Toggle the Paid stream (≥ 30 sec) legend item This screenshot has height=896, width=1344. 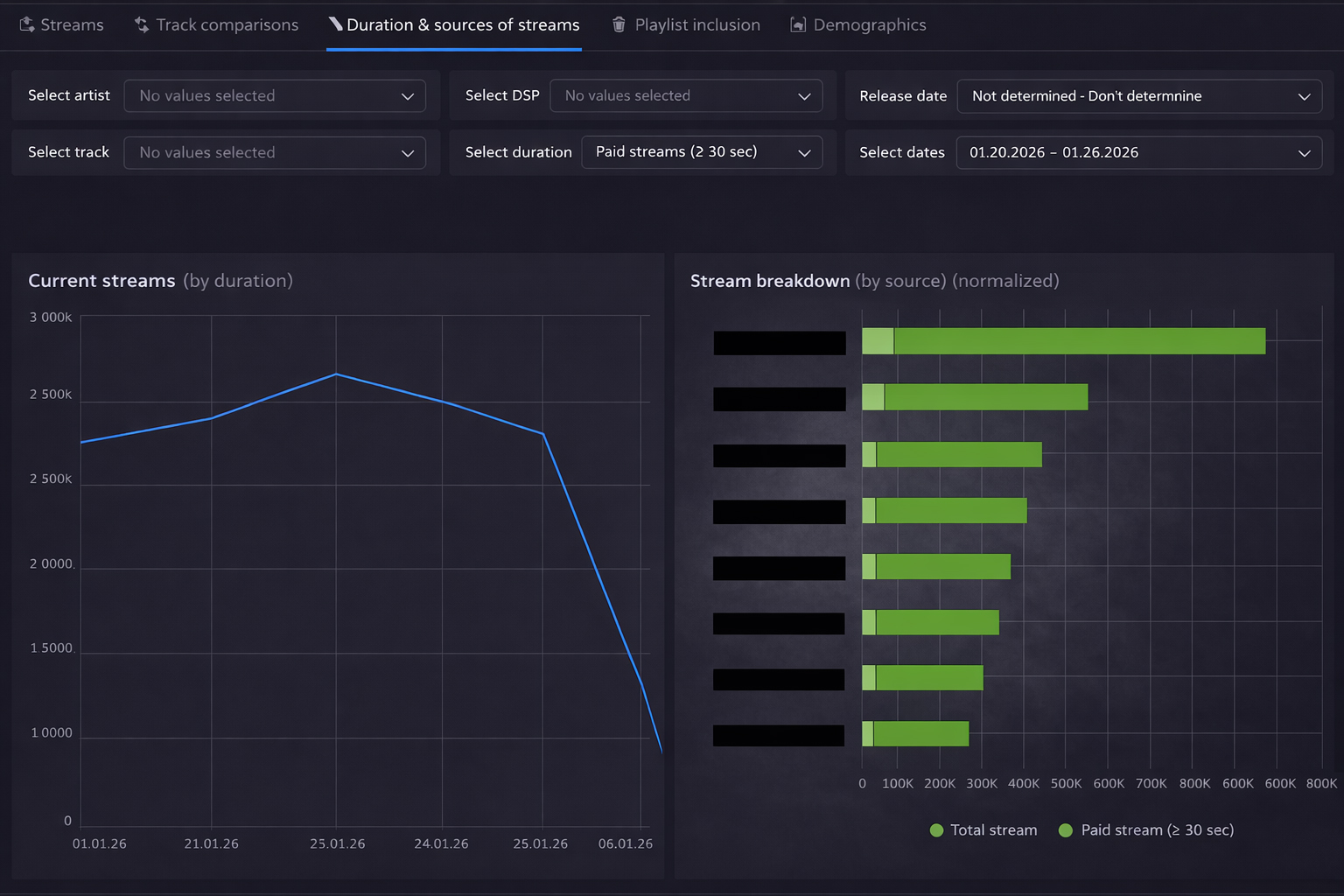(x=1146, y=829)
